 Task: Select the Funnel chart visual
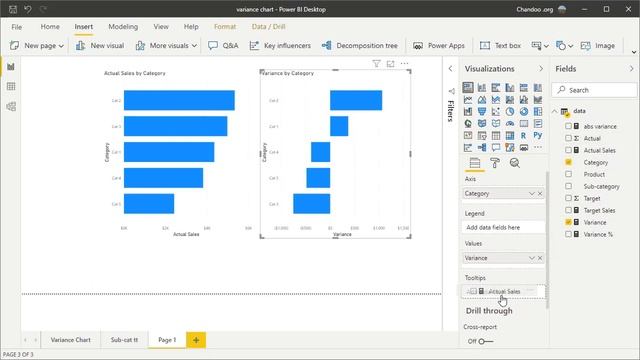(x=482, y=111)
